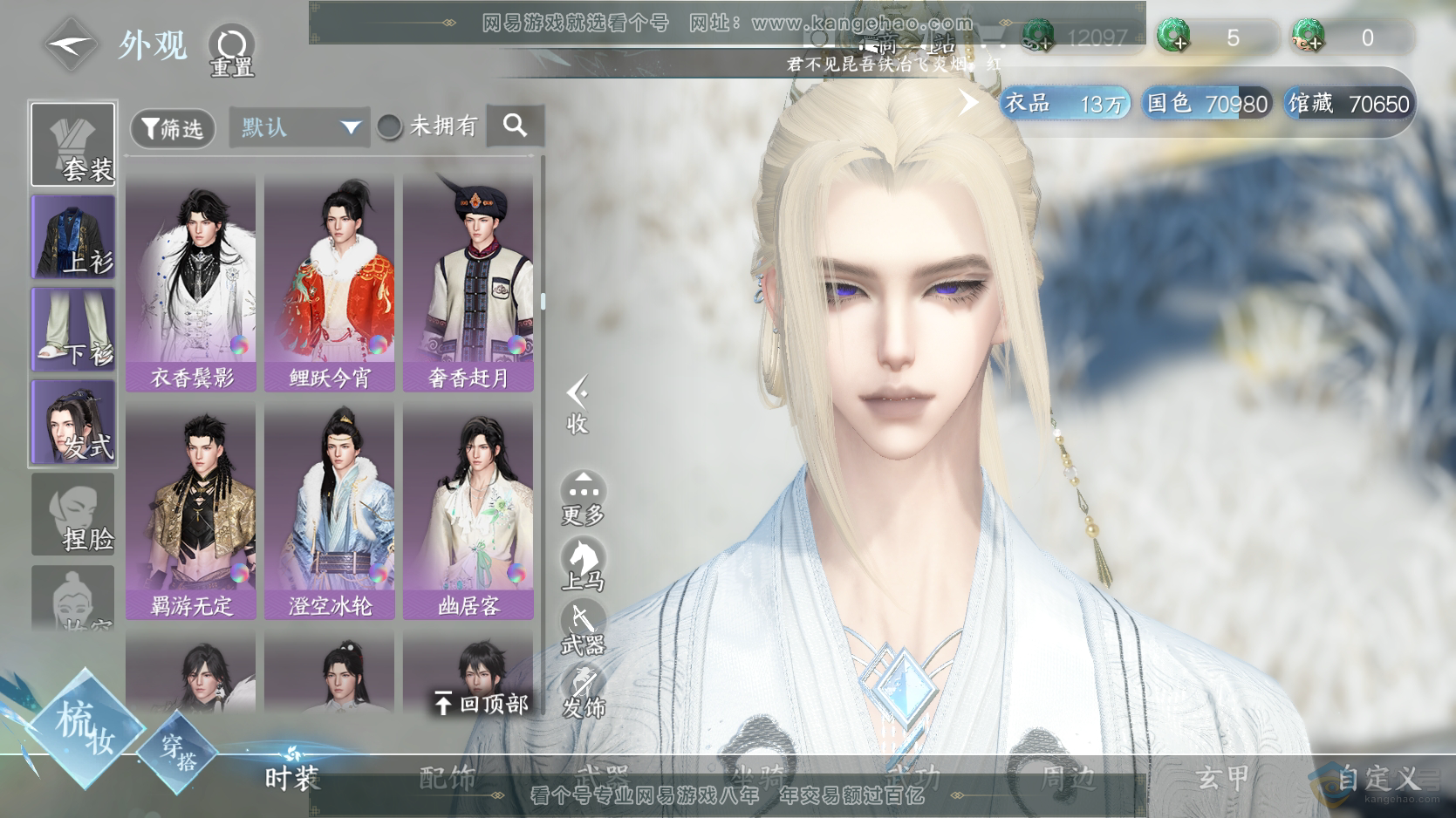Select the 奢香赶月 outfit thumbnail

(x=468, y=283)
